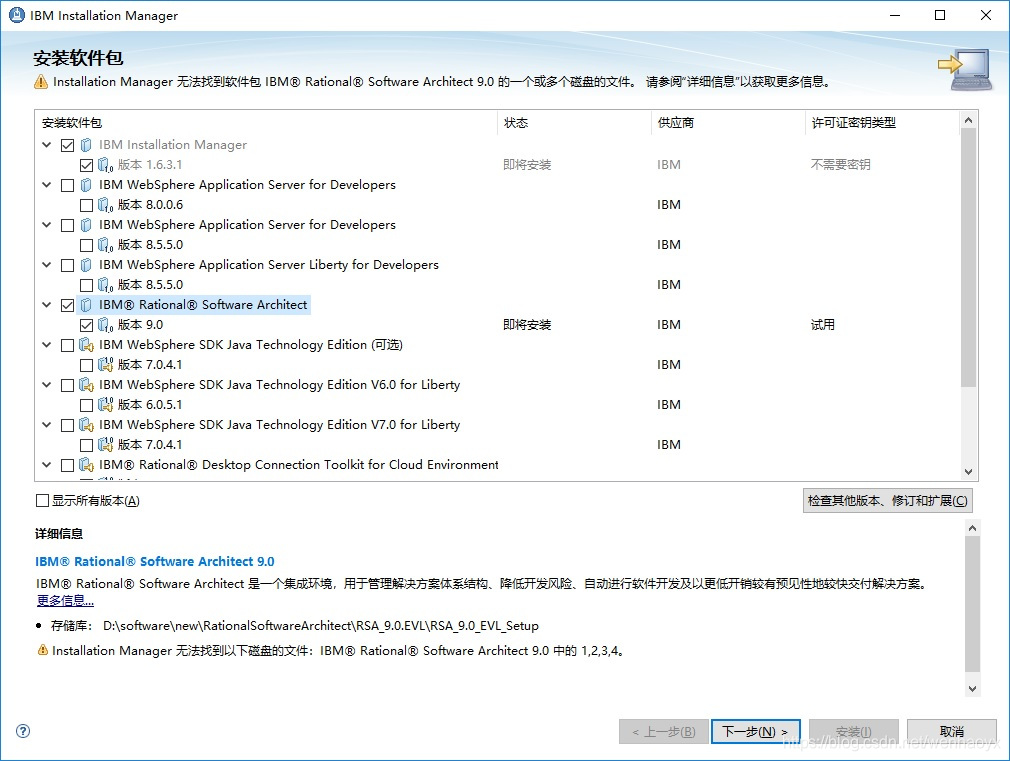Uncheck IBM Installation Manager package checkbox
Image resolution: width=1010 pixels, height=761 pixels.
tap(68, 146)
